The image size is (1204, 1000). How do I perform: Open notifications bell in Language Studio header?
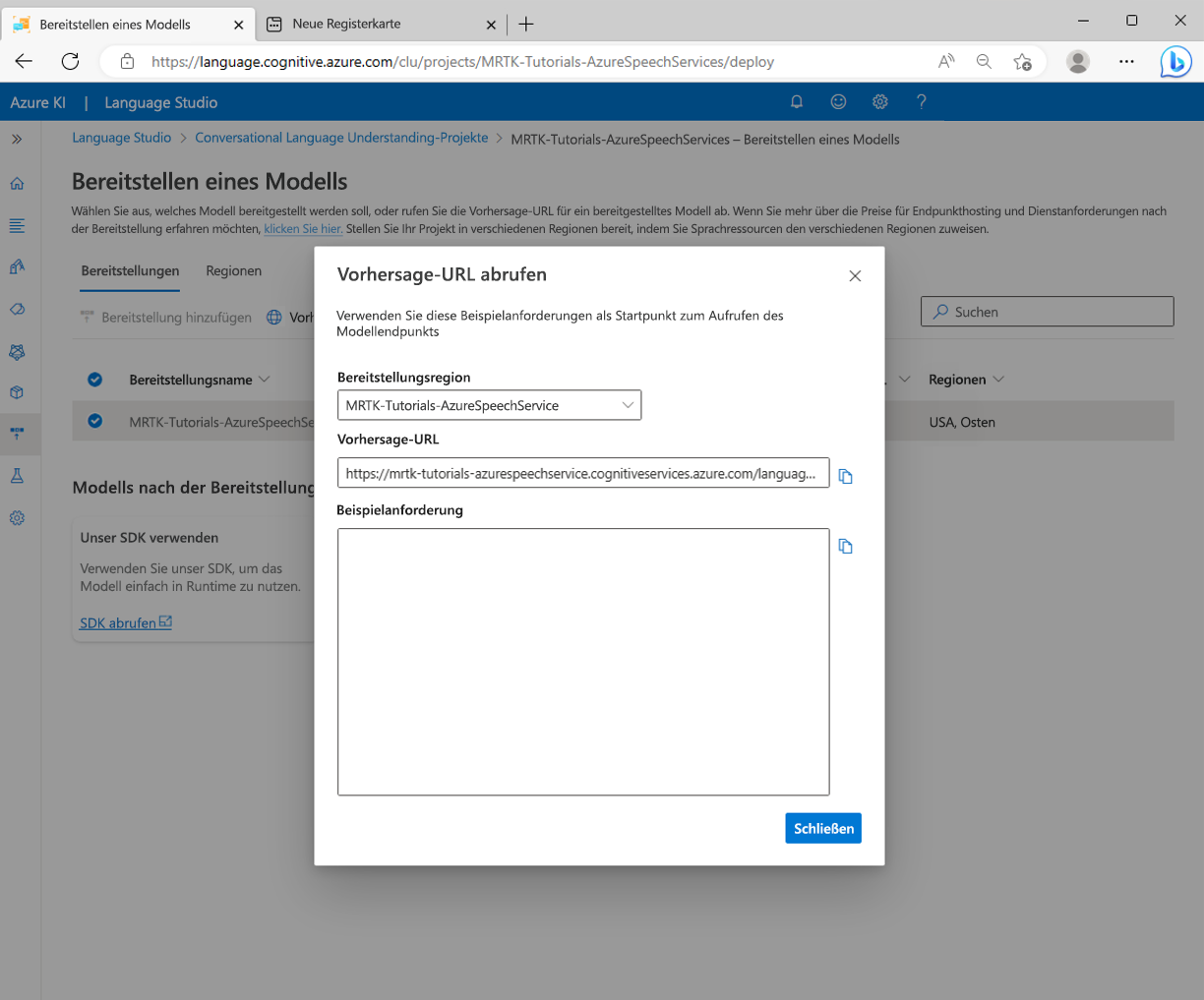pyautogui.click(x=797, y=101)
